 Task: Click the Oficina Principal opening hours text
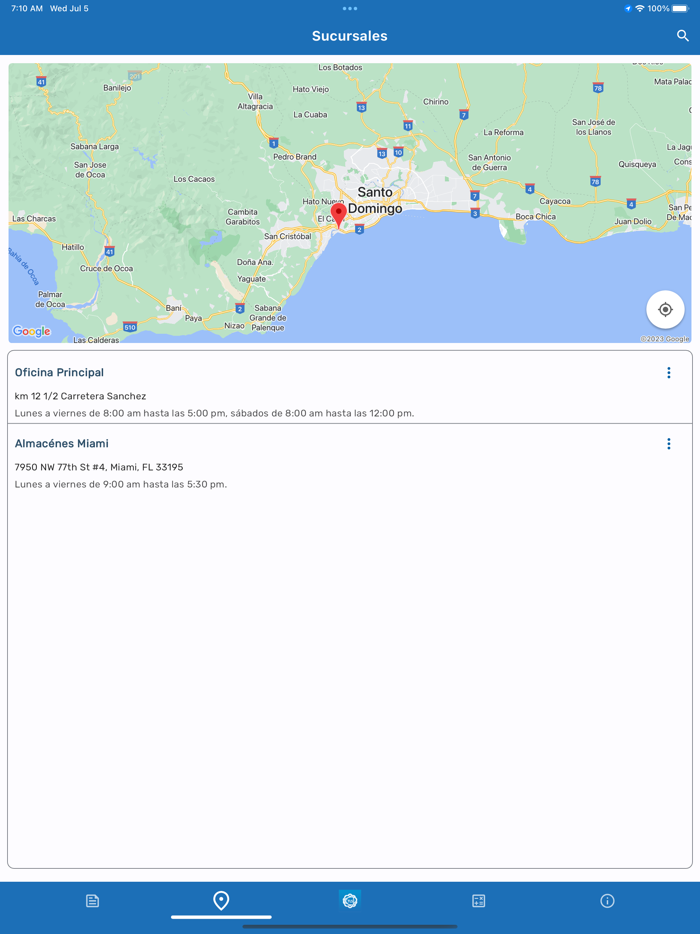pyautogui.click(x=214, y=413)
